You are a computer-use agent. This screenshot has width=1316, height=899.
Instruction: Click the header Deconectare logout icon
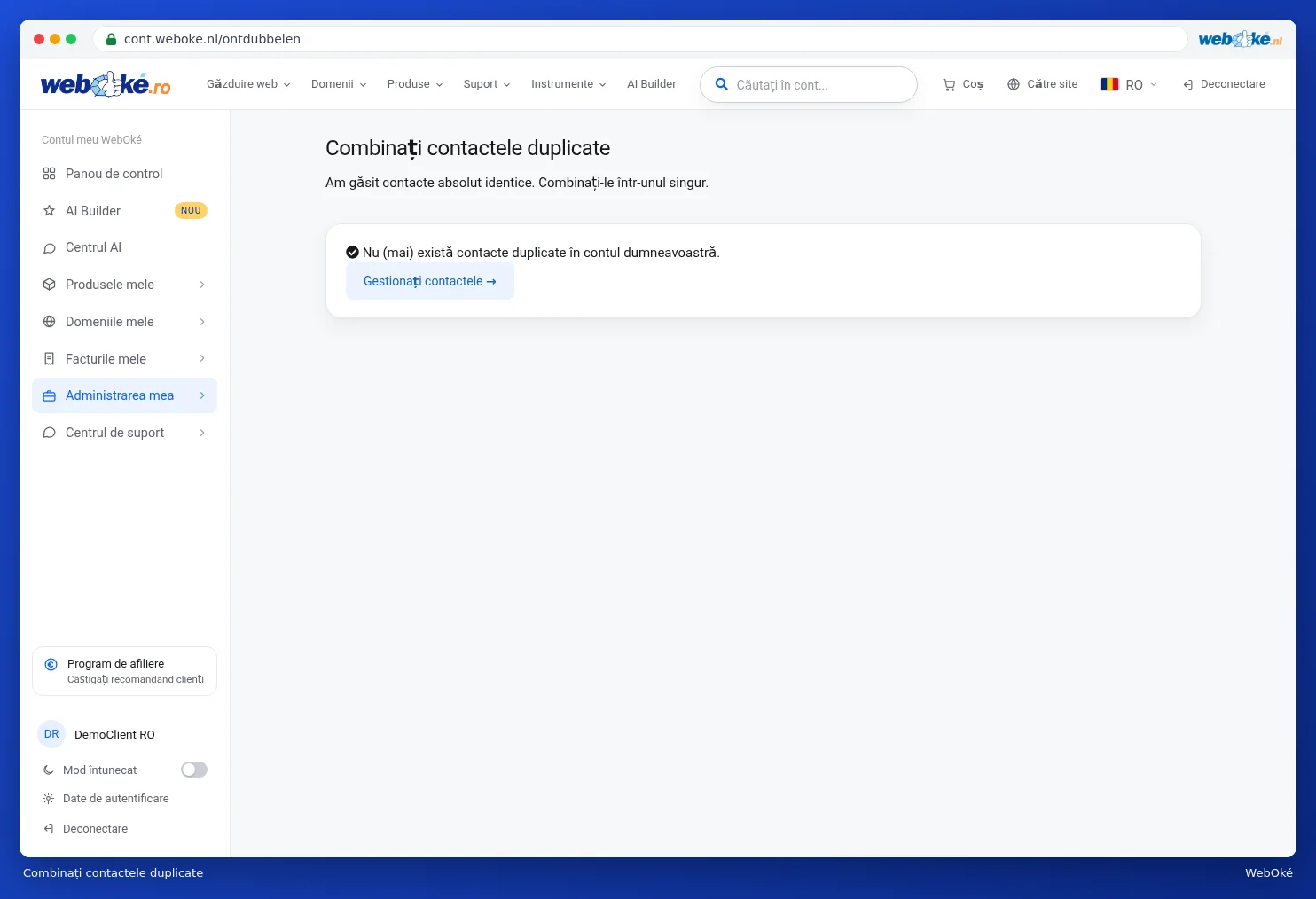click(1188, 85)
